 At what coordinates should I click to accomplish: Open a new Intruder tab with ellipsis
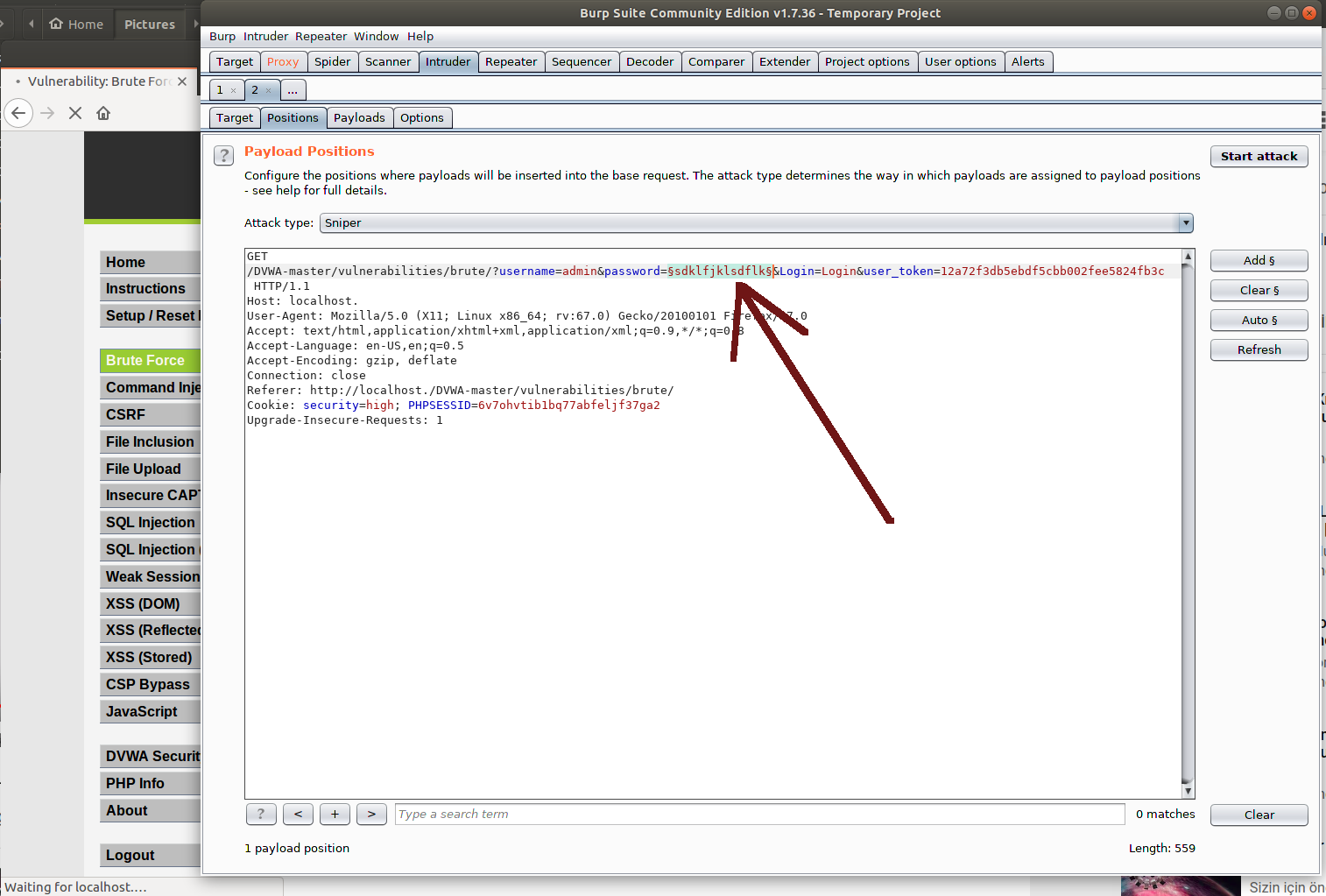point(293,89)
